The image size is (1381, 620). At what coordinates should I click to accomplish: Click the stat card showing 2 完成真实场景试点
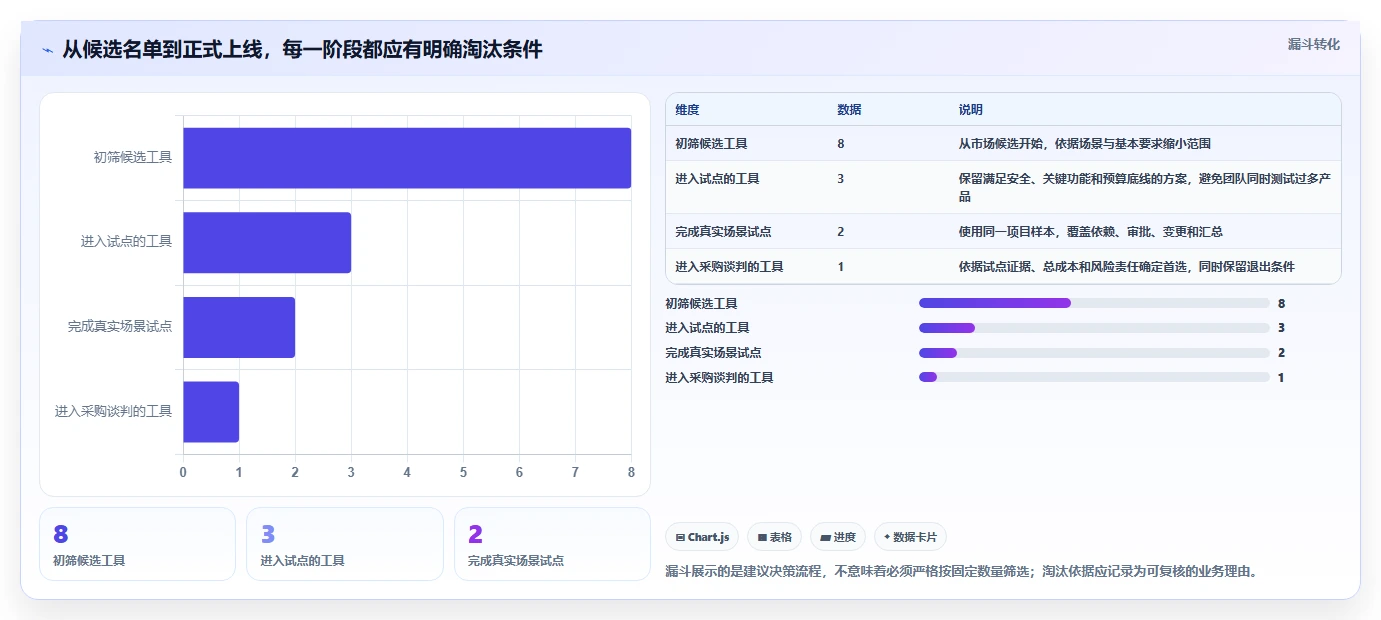click(552, 544)
